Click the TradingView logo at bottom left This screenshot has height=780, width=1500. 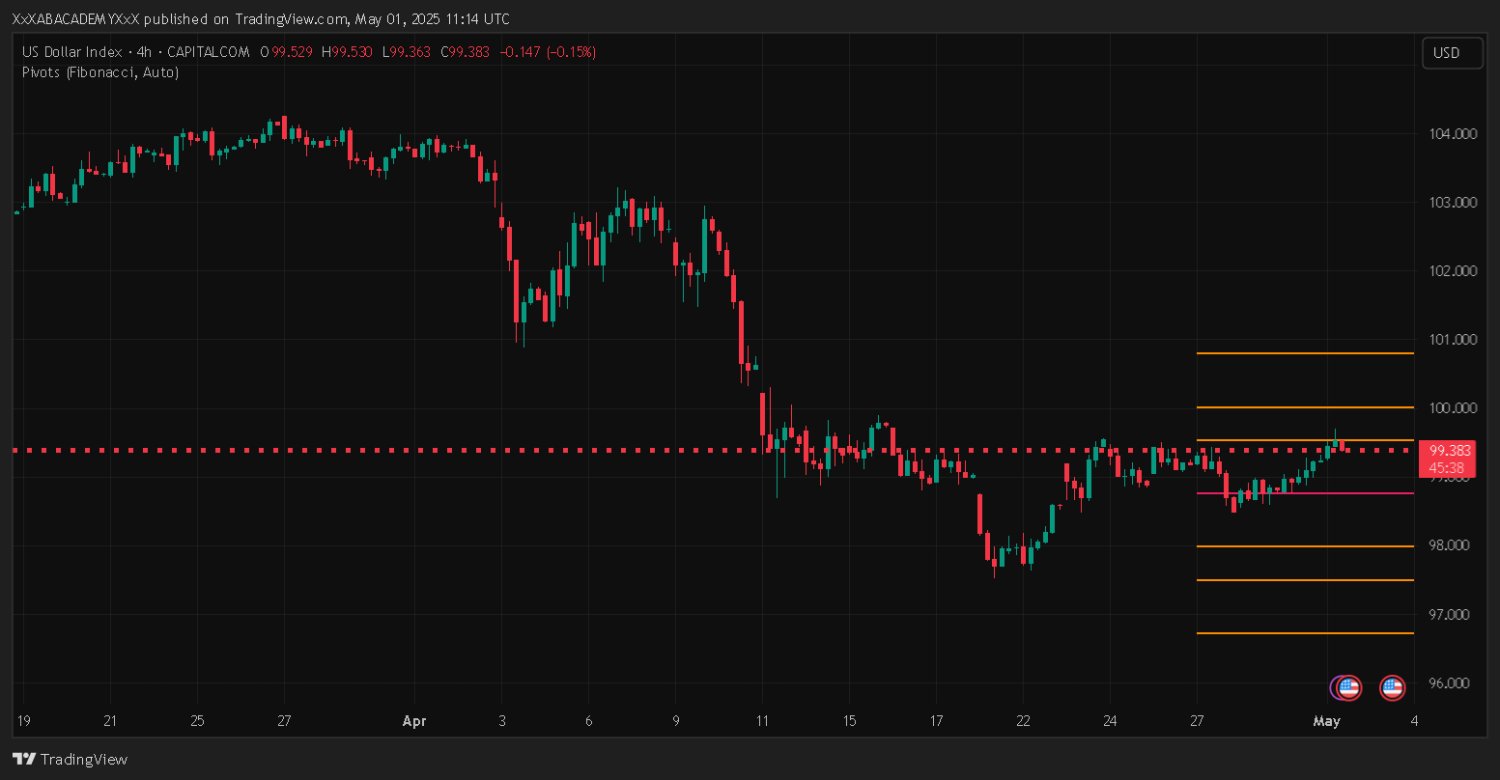pos(70,759)
